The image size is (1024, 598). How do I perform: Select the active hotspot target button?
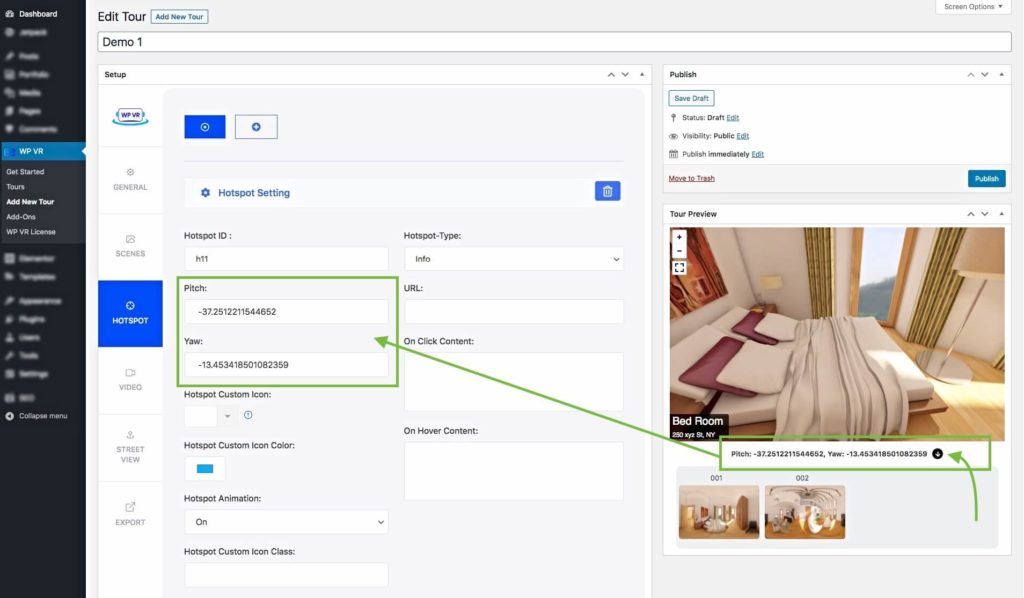204,127
